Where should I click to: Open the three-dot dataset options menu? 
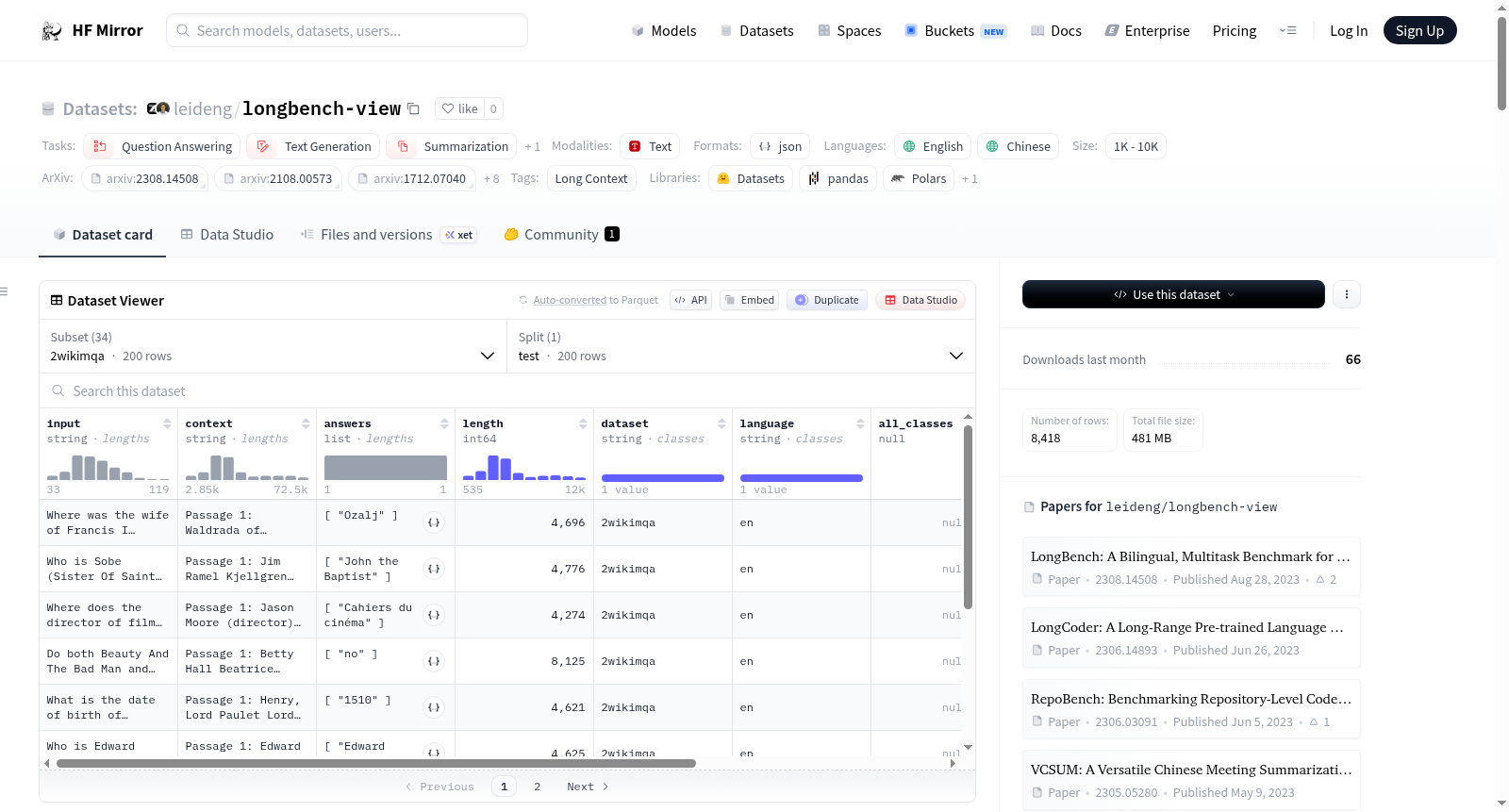pos(1347,294)
